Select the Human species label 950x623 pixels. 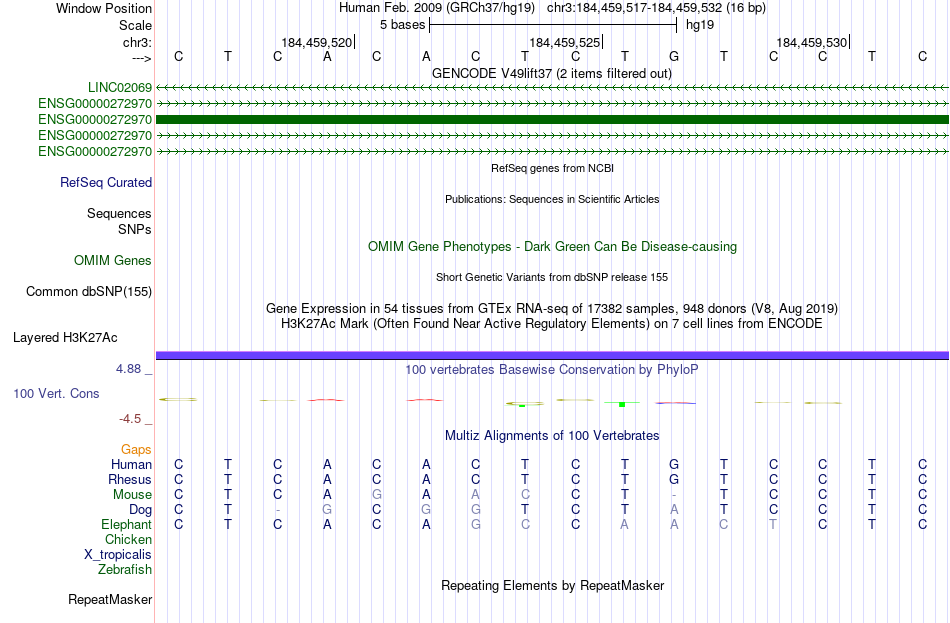(x=131, y=464)
